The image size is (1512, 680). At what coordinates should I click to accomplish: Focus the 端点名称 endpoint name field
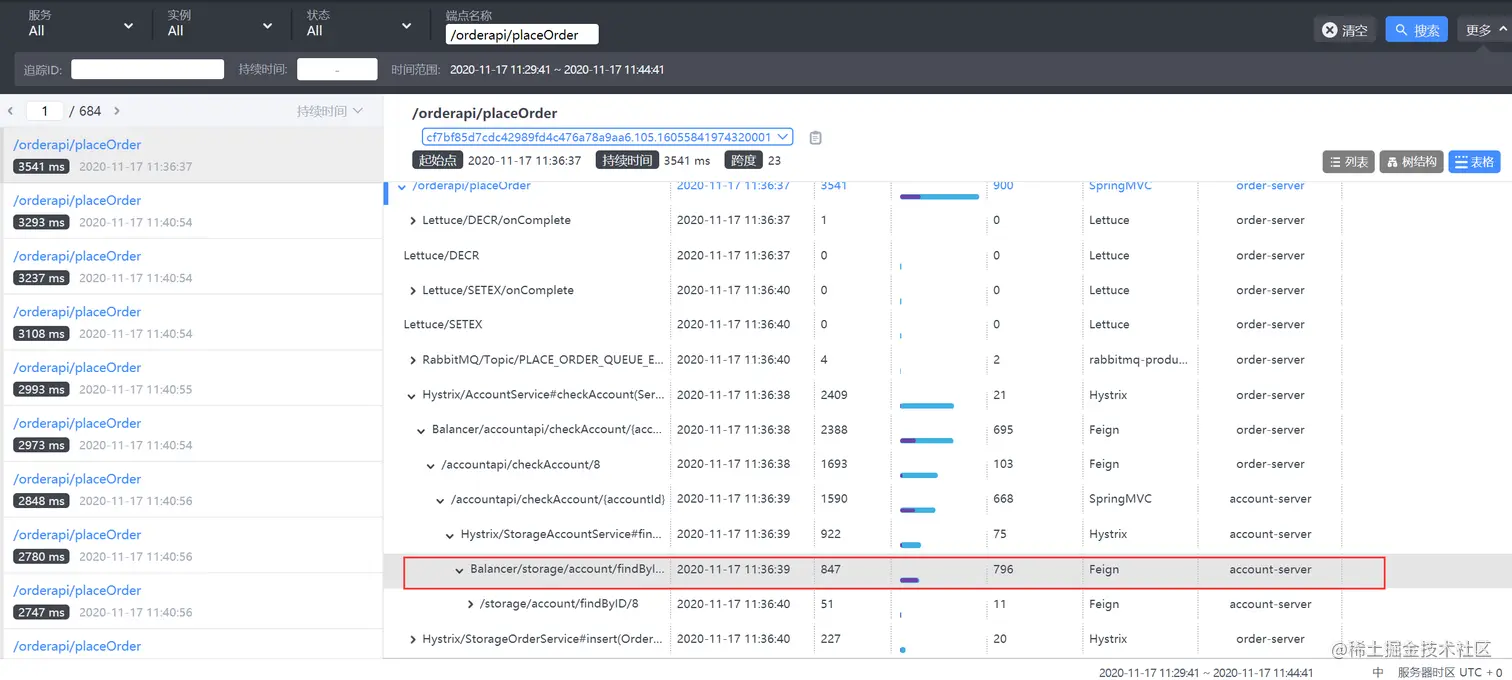521,34
